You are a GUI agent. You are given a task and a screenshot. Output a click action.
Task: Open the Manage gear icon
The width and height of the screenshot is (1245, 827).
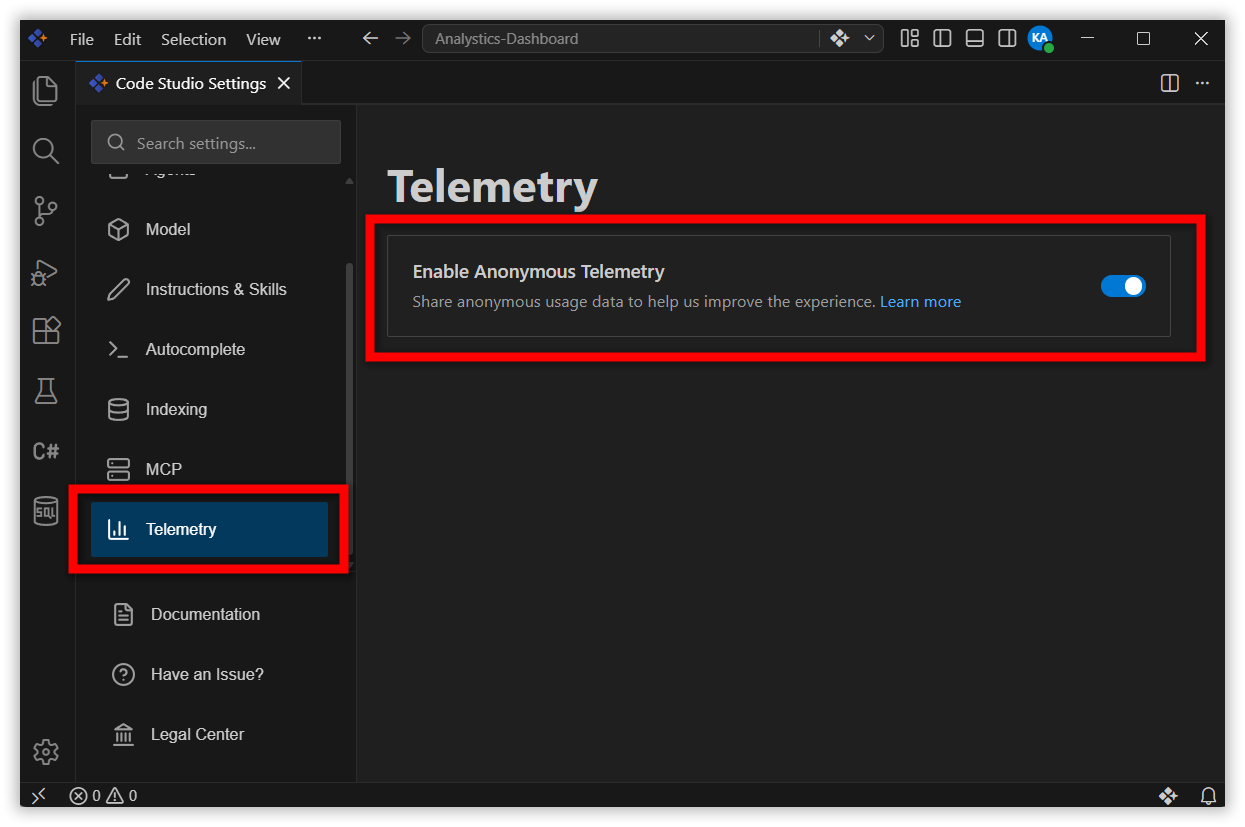click(x=46, y=751)
